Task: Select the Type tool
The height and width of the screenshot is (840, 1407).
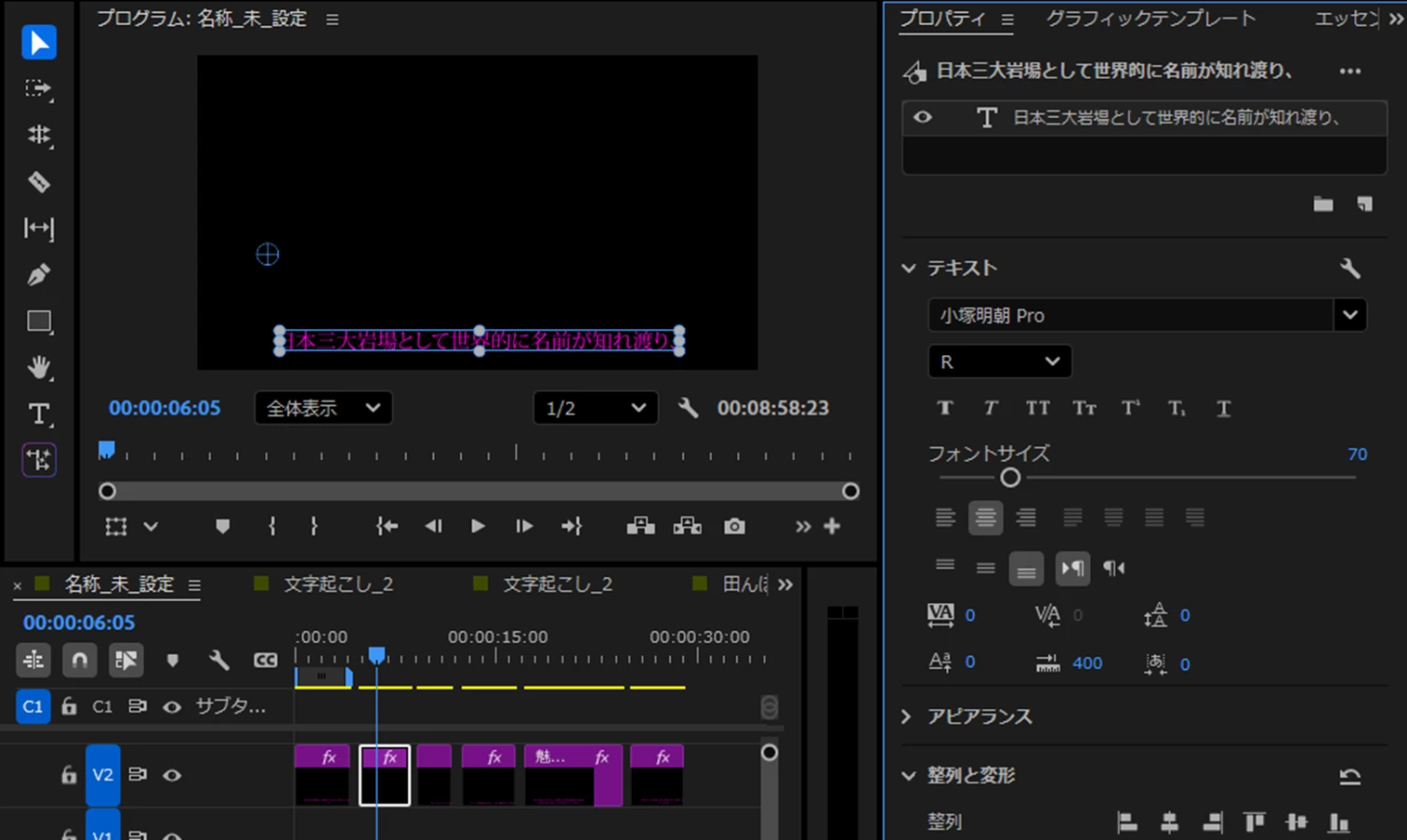Action: click(38, 413)
